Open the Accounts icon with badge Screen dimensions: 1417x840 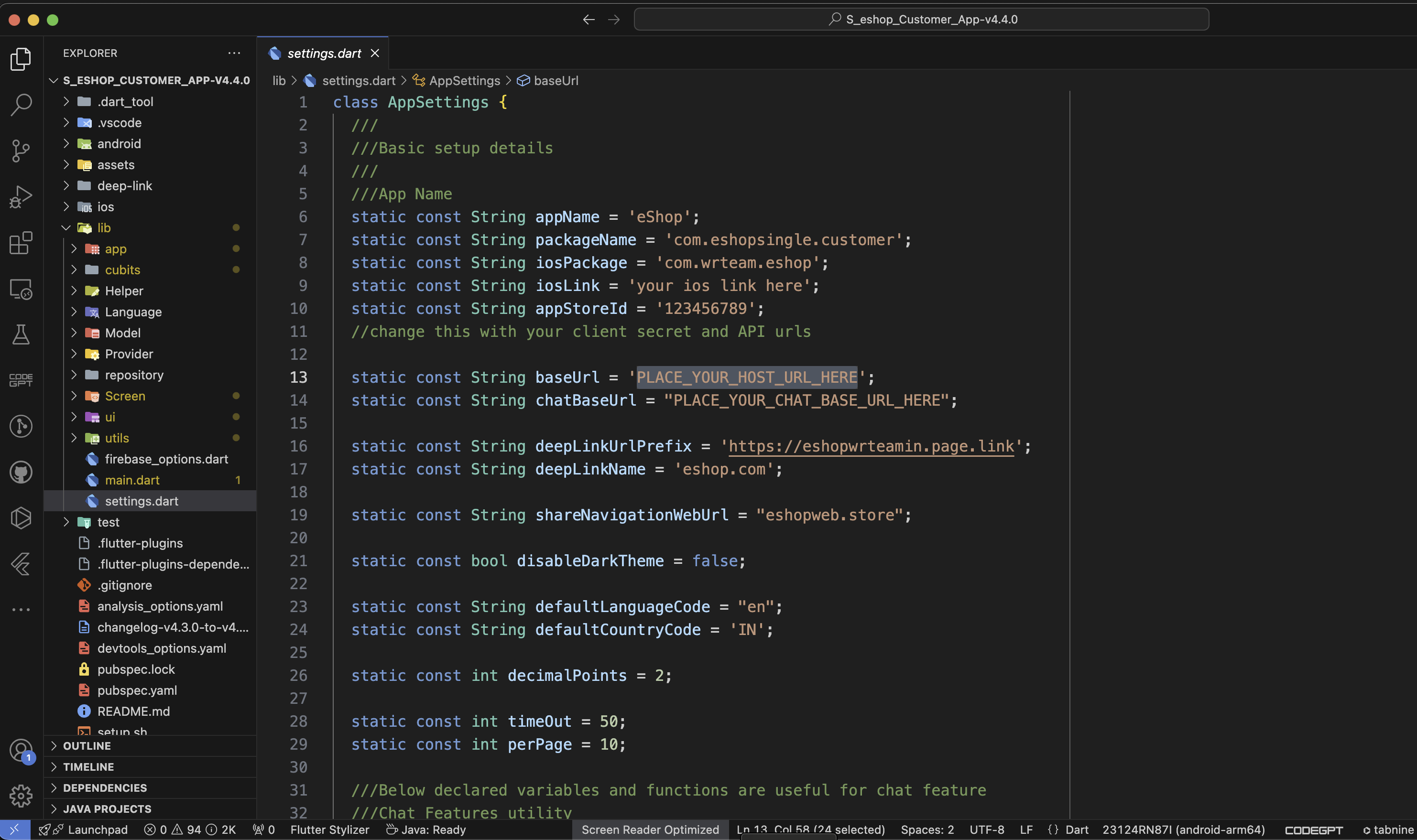click(21, 751)
